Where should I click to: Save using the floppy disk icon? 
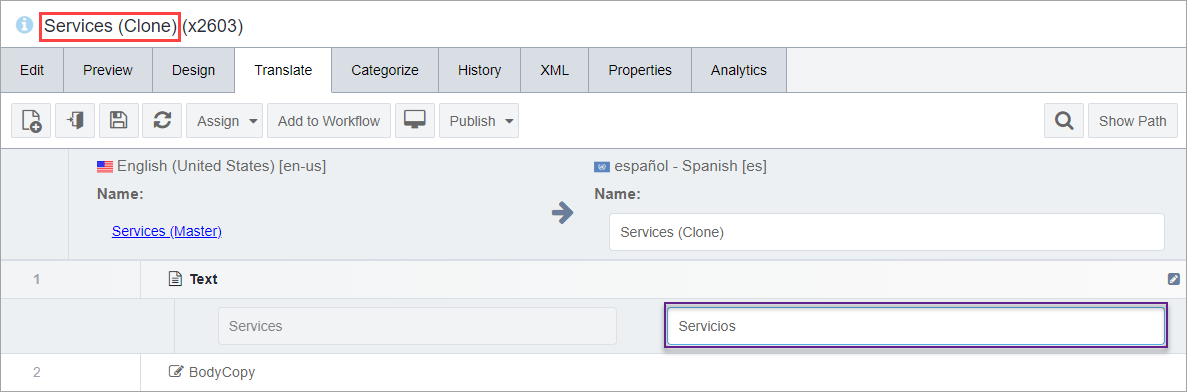click(x=119, y=121)
